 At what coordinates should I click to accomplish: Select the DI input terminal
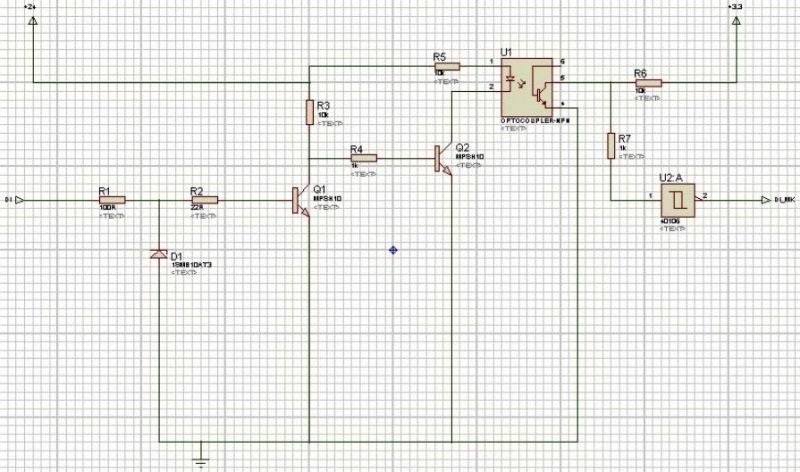pos(18,200)
